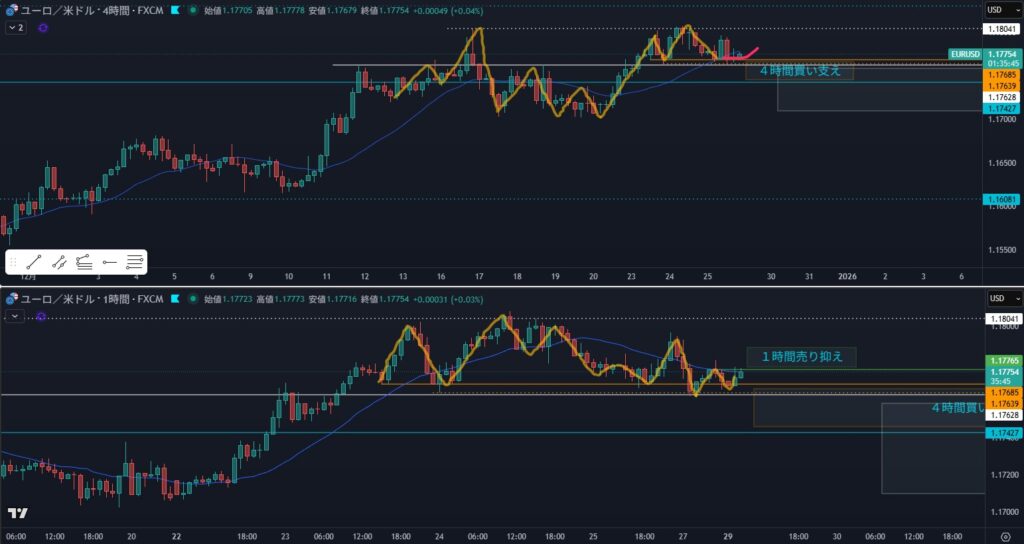The image size is (1024, 544).
Task: Grab the floating toolbar drag handle
Action: (x=13, y=262)
